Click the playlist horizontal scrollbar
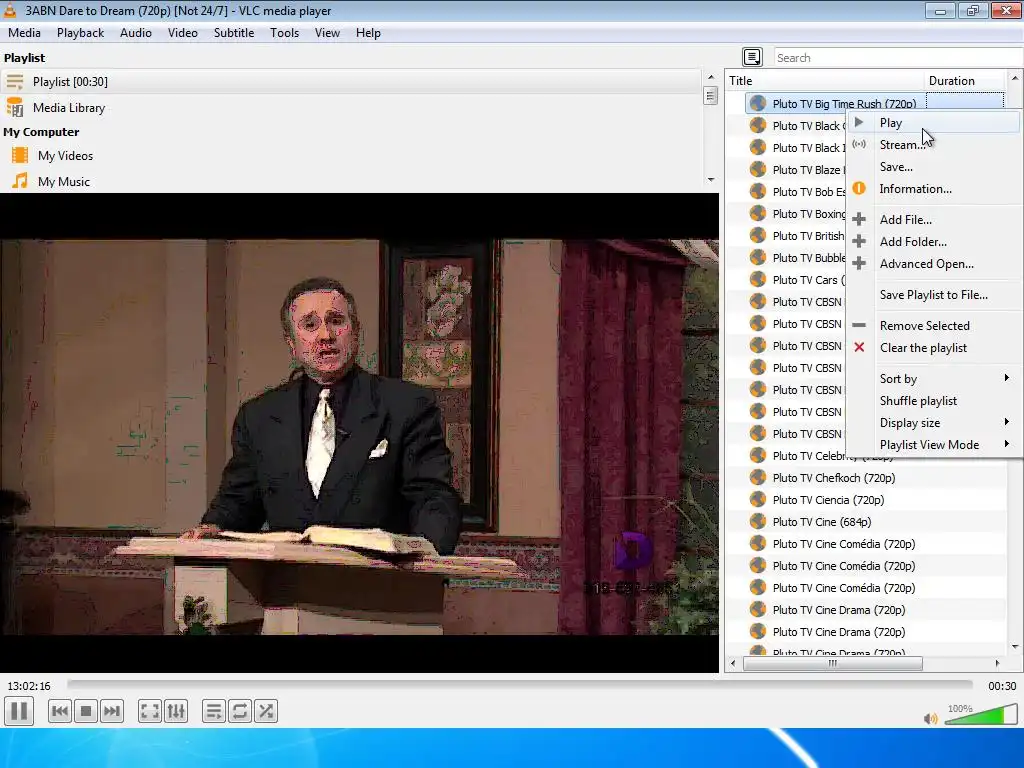 pyautogui.click(x=833, y=664)
